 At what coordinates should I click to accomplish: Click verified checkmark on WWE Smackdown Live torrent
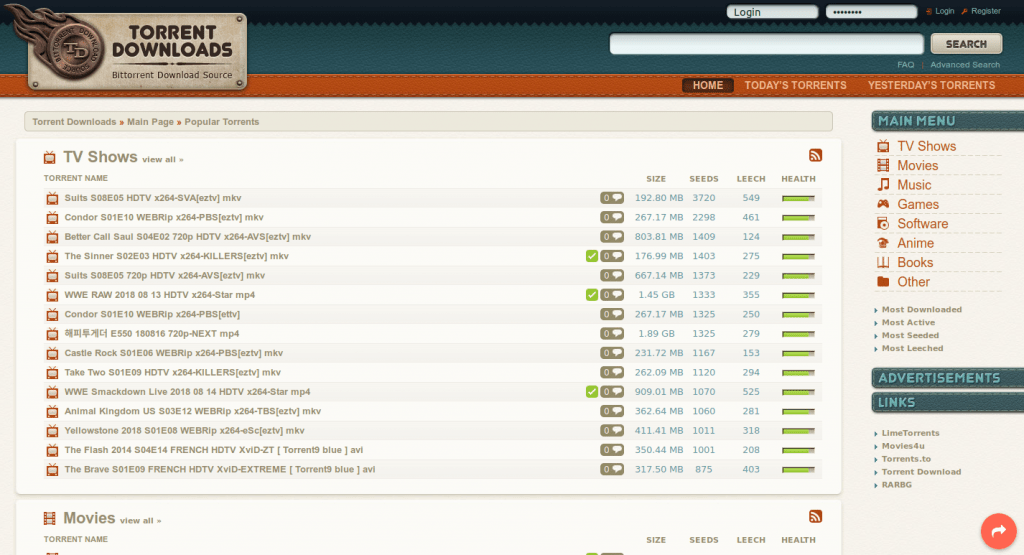coord(592,391)
